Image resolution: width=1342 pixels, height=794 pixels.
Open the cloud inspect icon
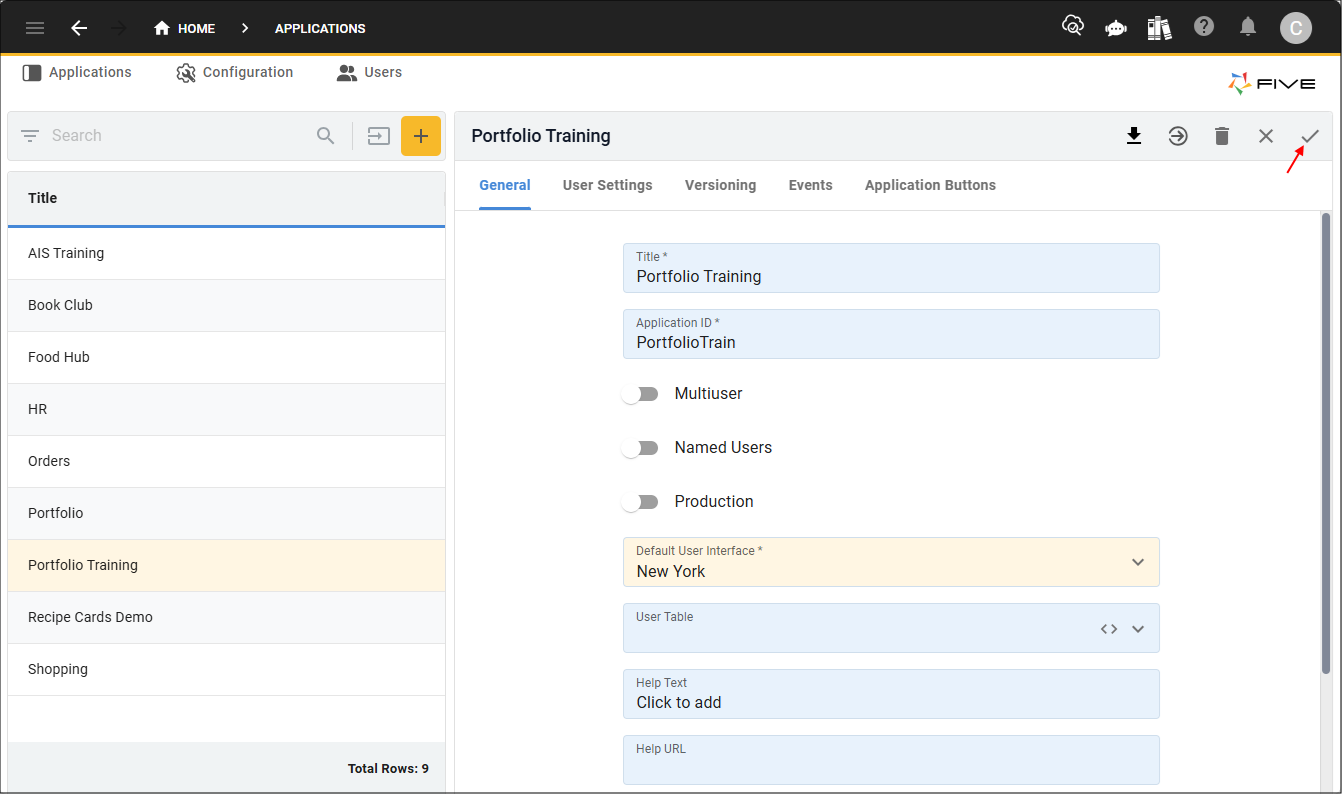1072,27
